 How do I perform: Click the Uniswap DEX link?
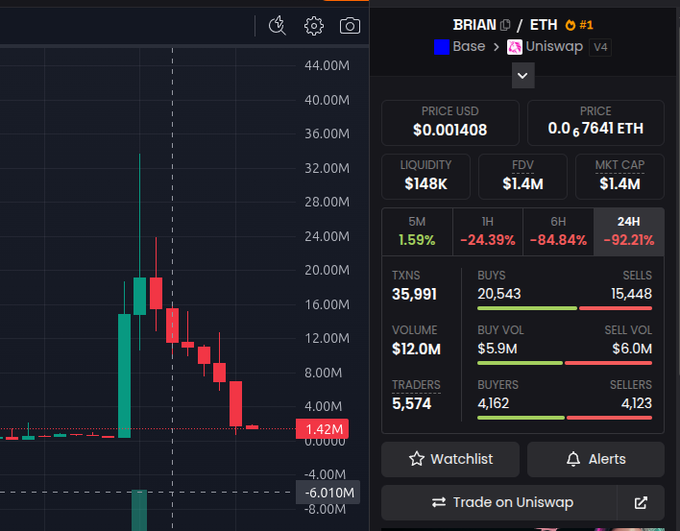(x=545, y=46)
